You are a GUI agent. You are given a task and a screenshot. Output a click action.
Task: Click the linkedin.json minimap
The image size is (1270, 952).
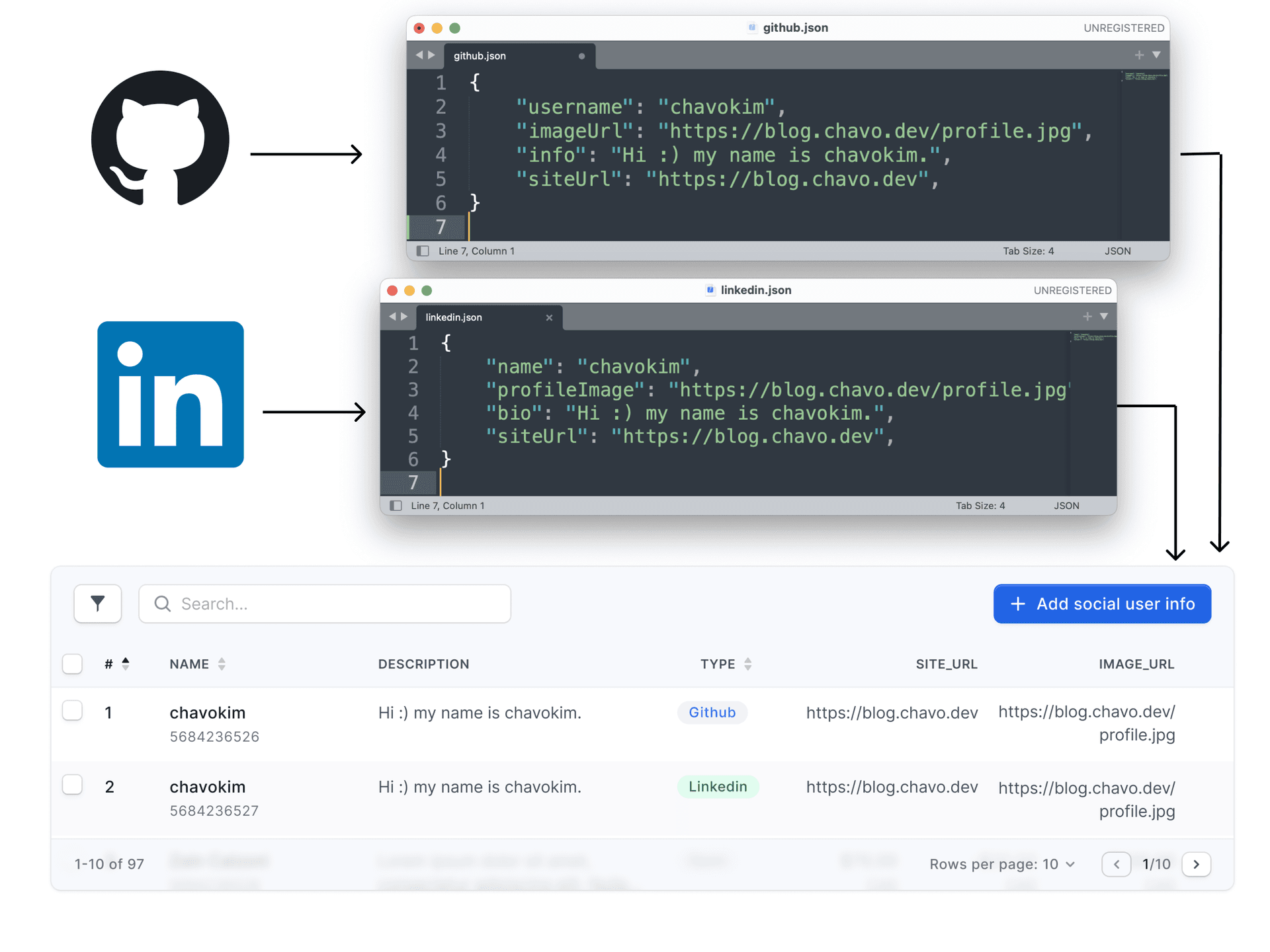[x=1094, y=337]
